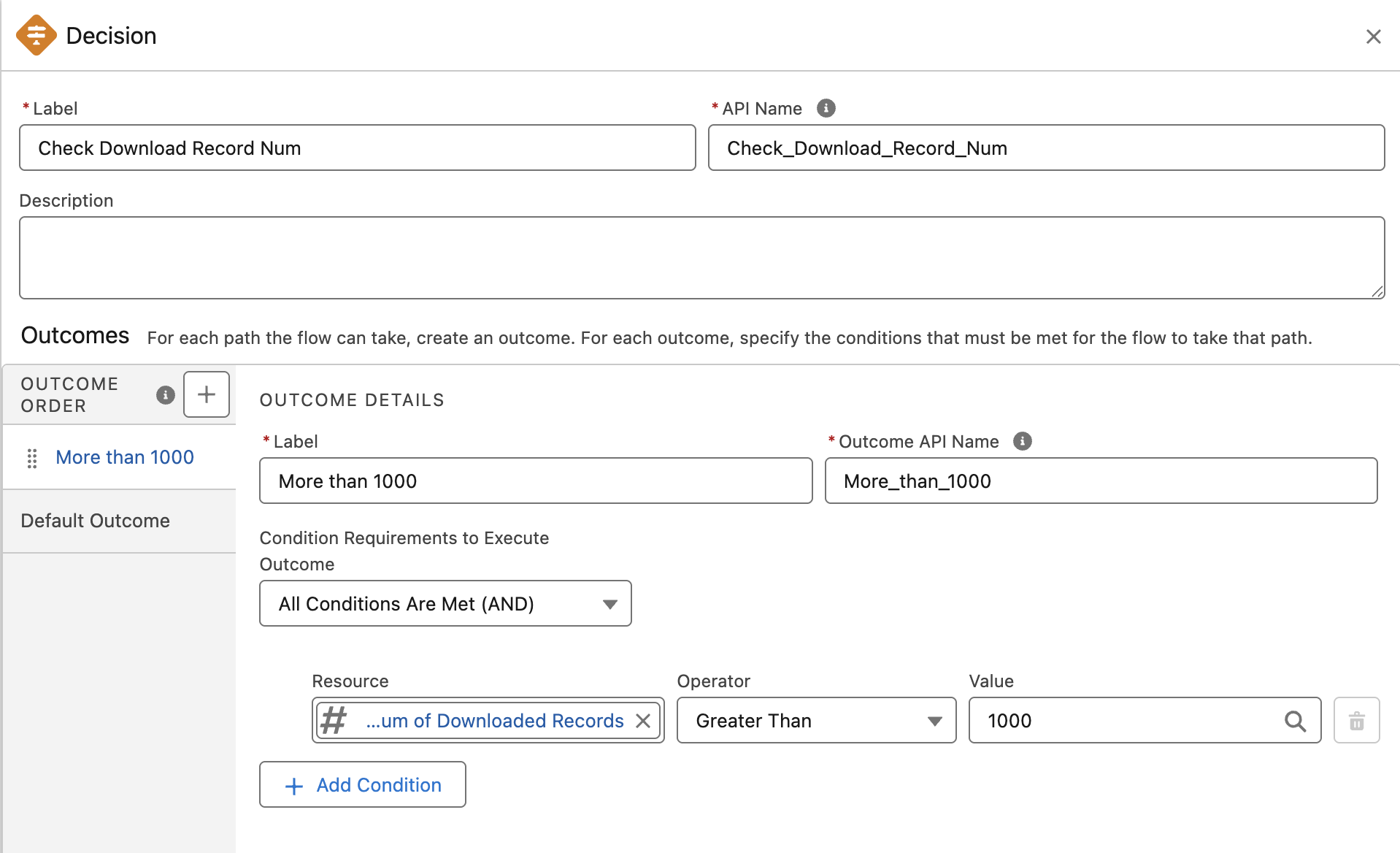Open the condition requirements dropdown
Screen dimensions: 1400x853
coord(445,603)
